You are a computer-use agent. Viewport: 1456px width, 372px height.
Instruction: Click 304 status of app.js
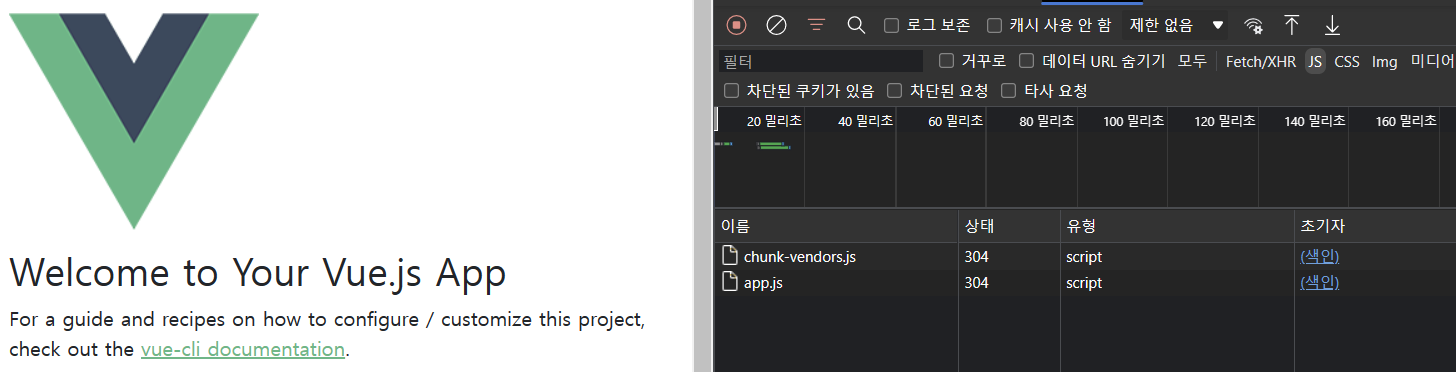click(976, 282)
